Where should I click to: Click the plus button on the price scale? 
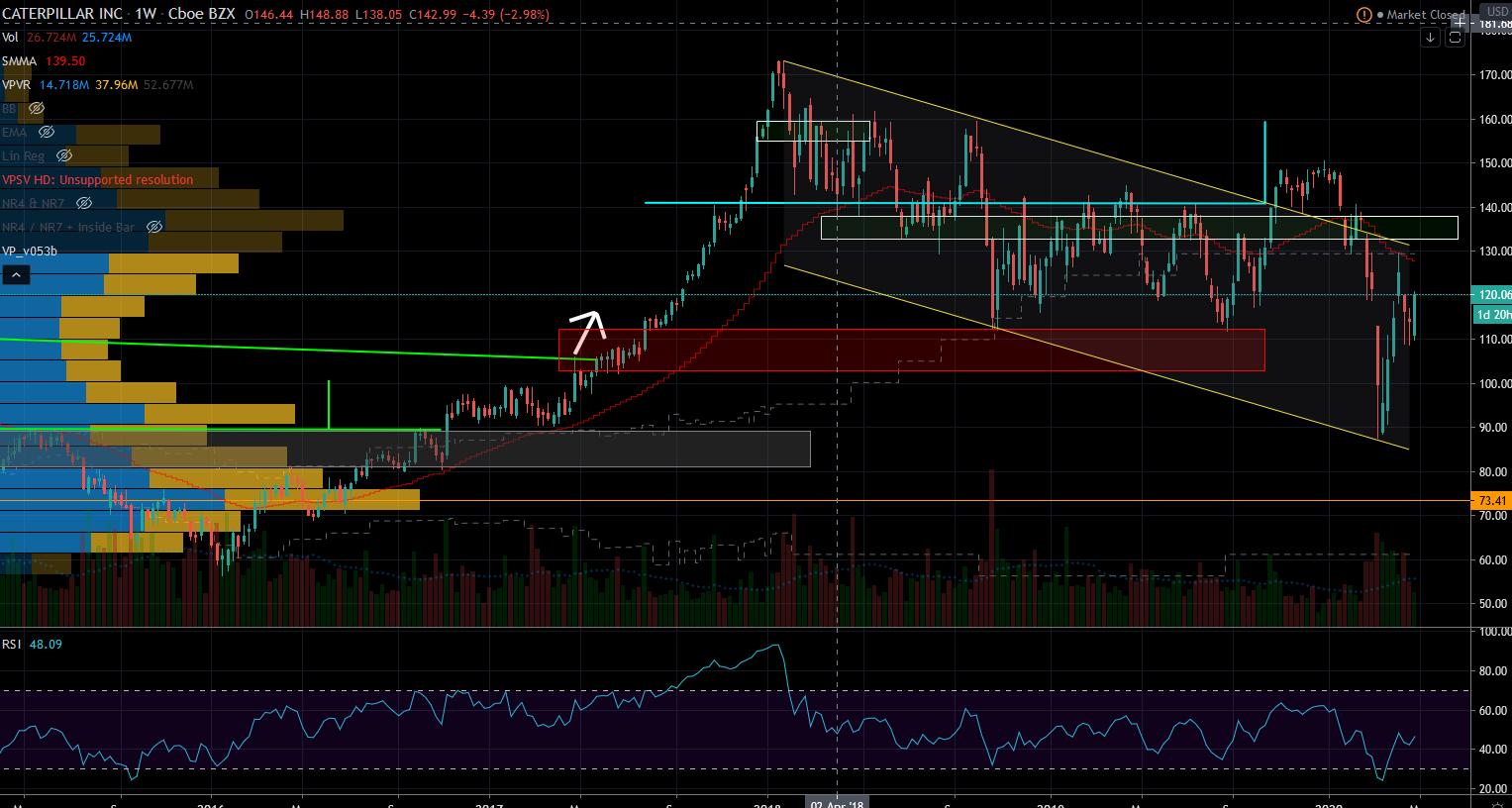coord(1462,21)
